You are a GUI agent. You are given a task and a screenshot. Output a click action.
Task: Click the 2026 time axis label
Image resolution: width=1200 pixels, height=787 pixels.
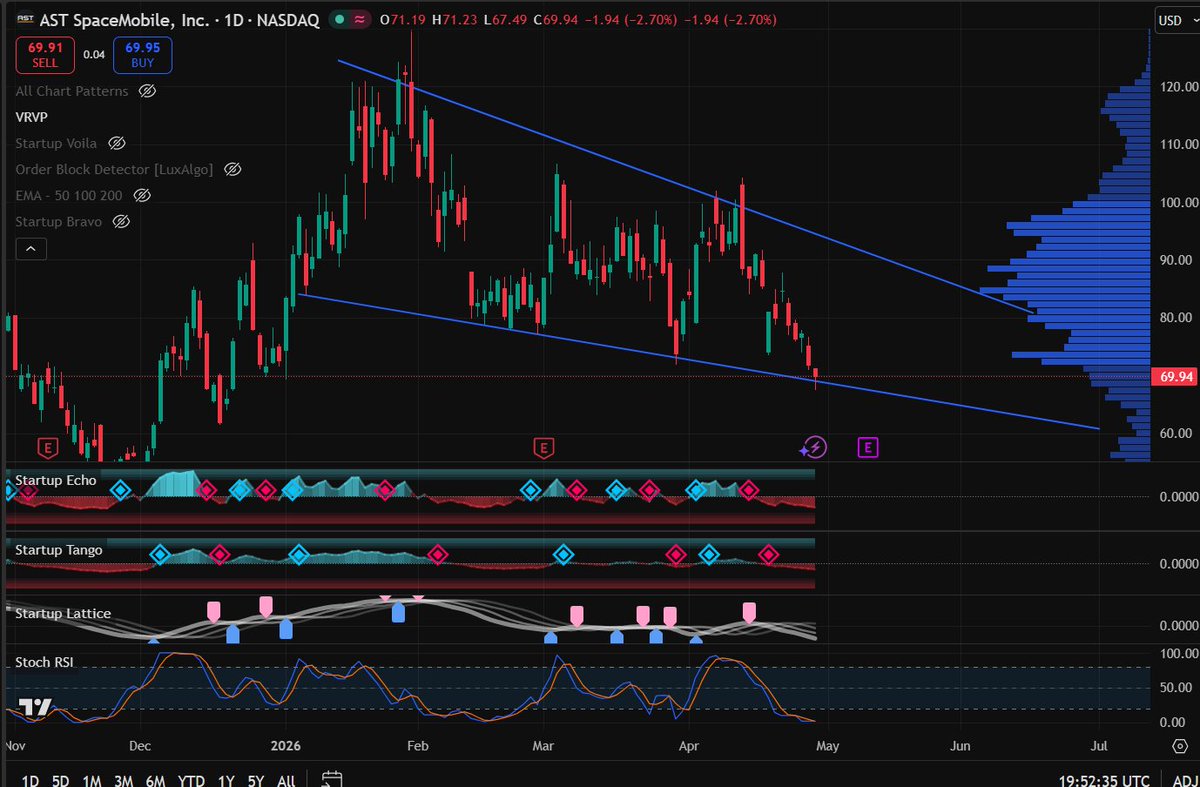[x=287, y=746]
